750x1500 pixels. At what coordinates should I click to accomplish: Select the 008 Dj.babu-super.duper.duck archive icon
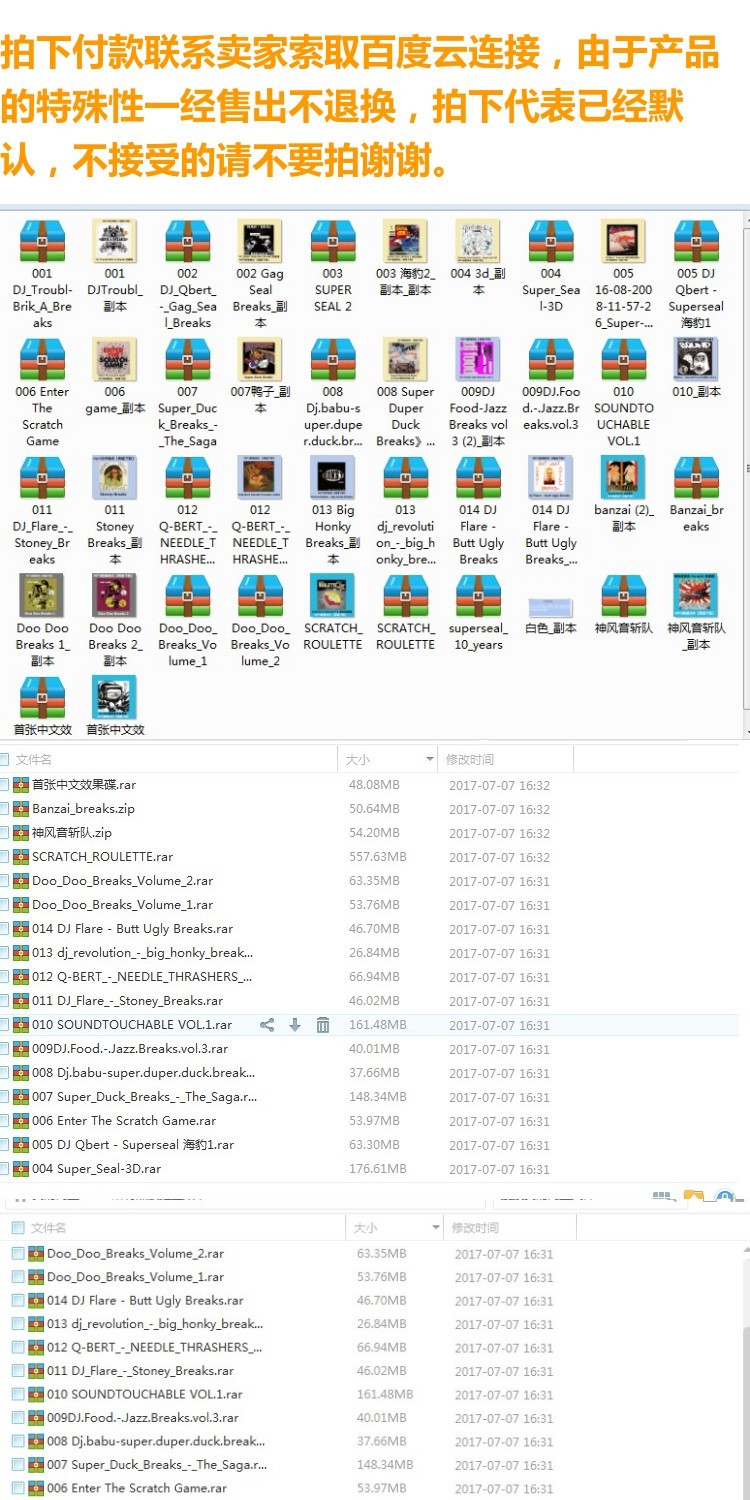[333, 360]
